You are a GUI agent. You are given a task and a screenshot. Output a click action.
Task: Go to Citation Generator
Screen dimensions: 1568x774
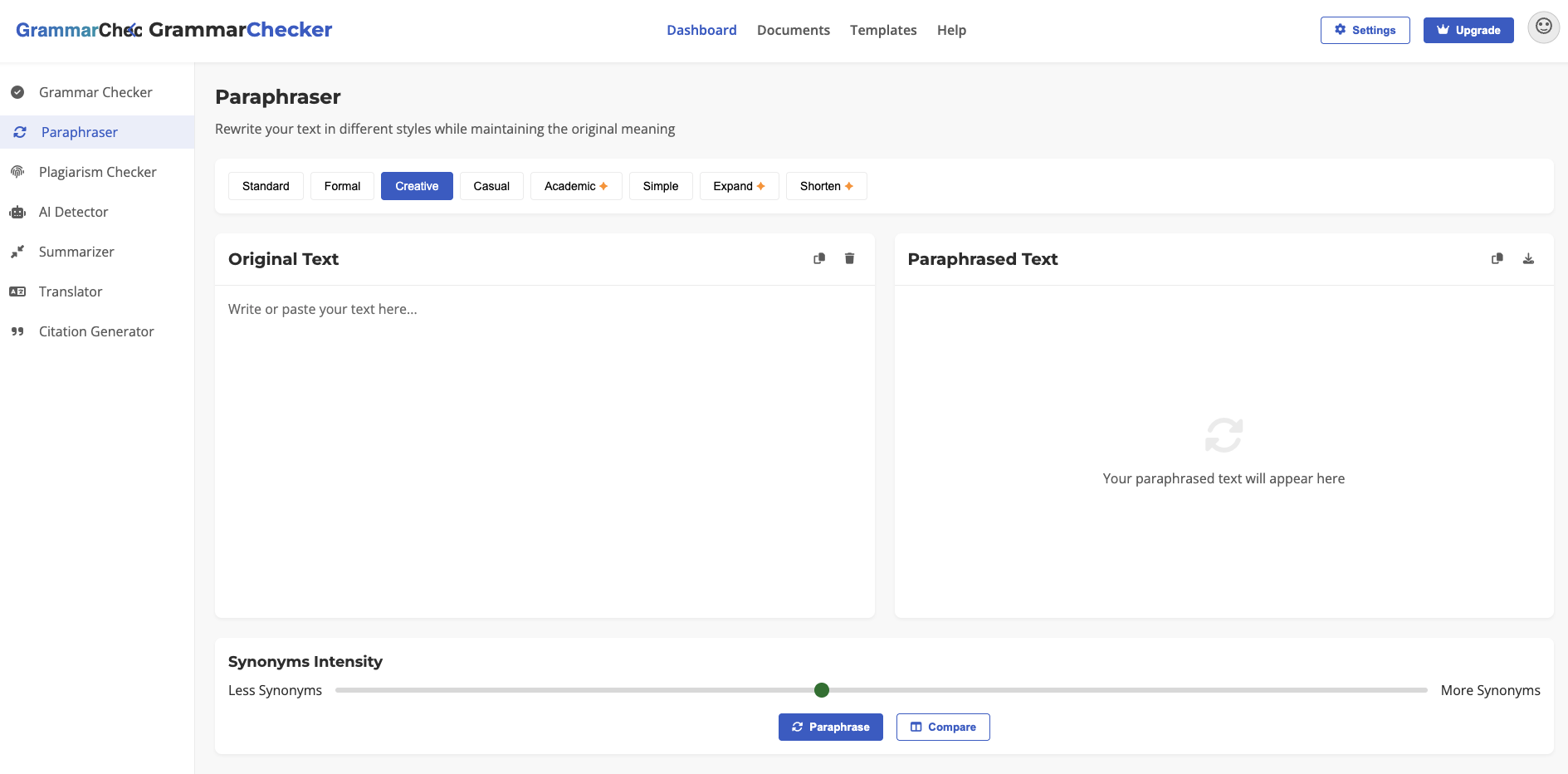(97, 331)
